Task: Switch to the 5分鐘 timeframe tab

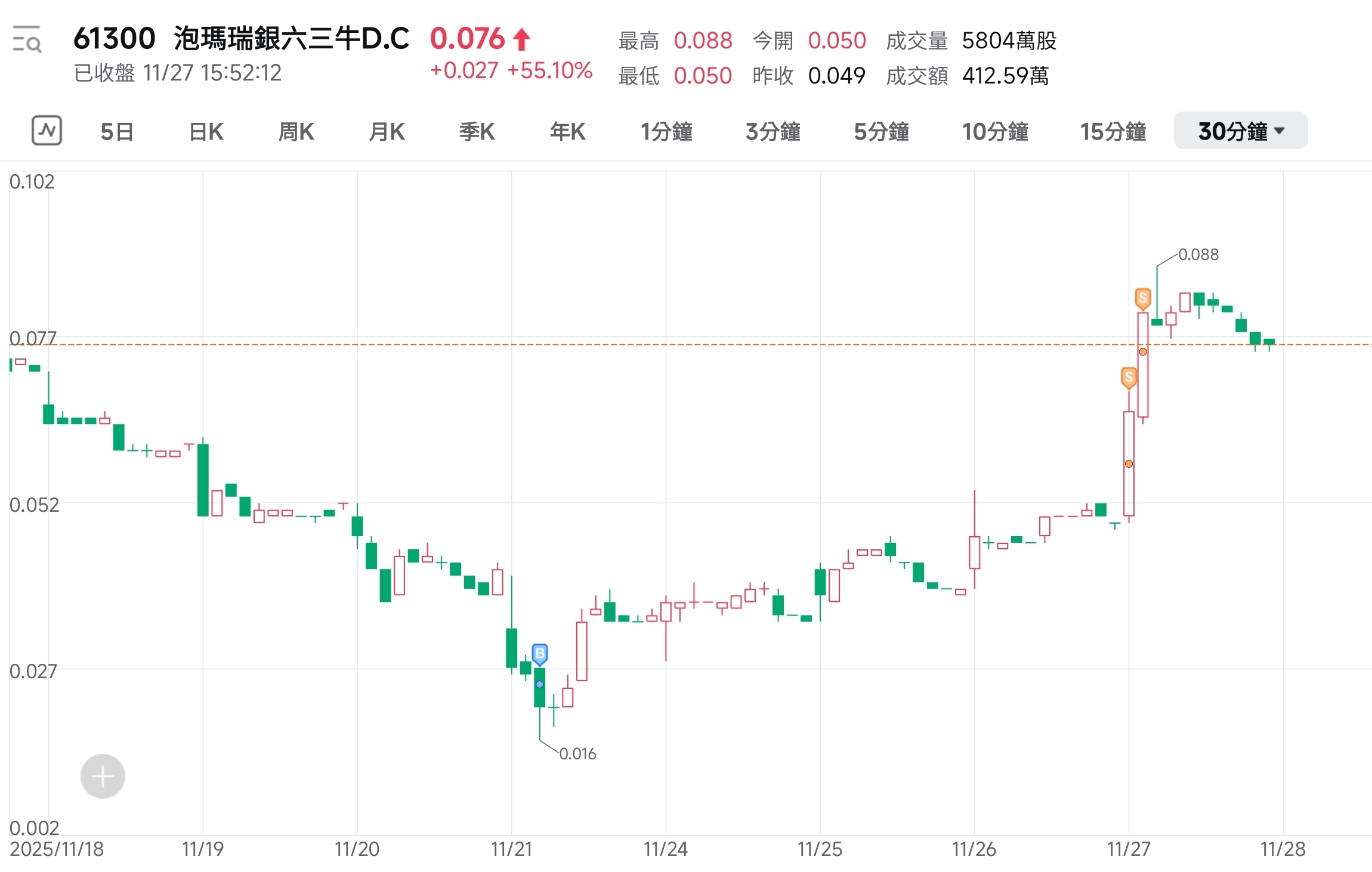Action: tap(881, 132)
